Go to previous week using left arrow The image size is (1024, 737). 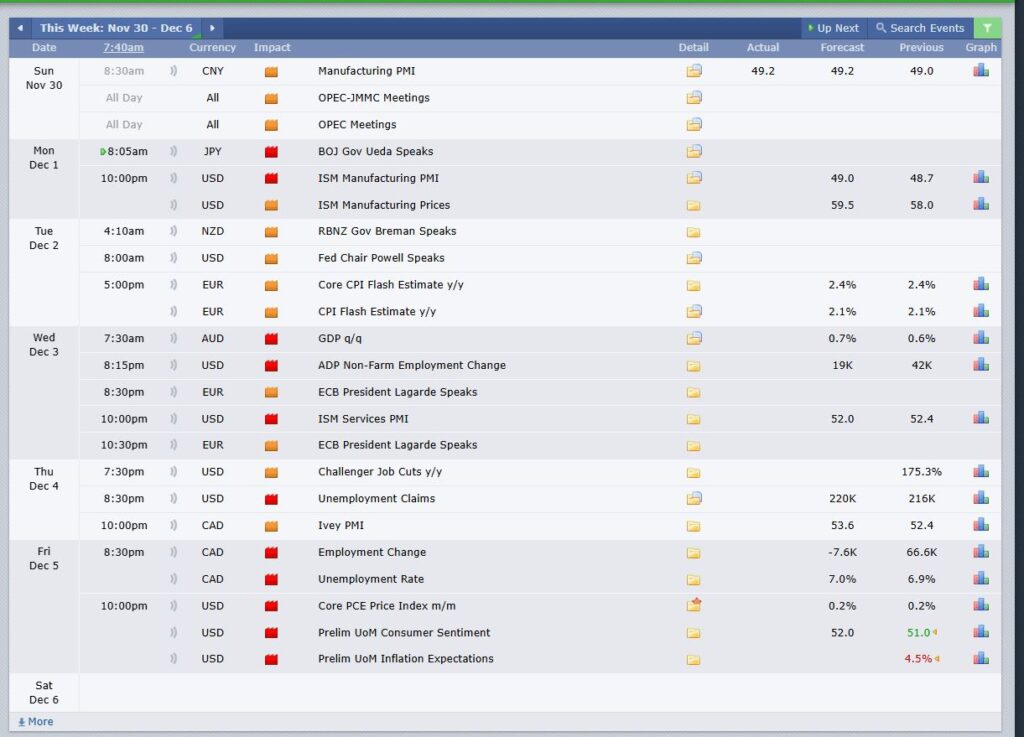[x=20, y=28]
